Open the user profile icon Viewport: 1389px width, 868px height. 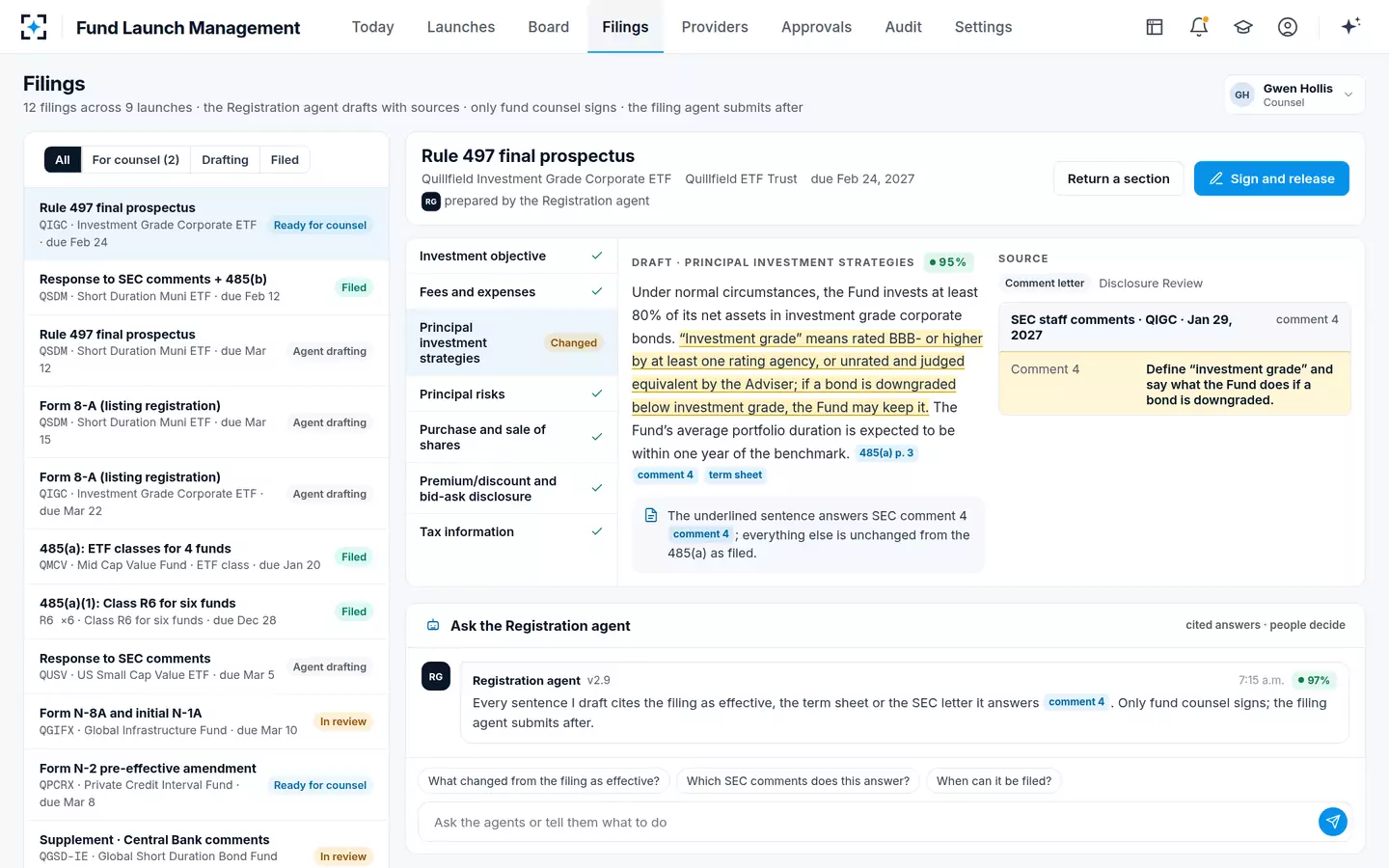(1288, 27)
